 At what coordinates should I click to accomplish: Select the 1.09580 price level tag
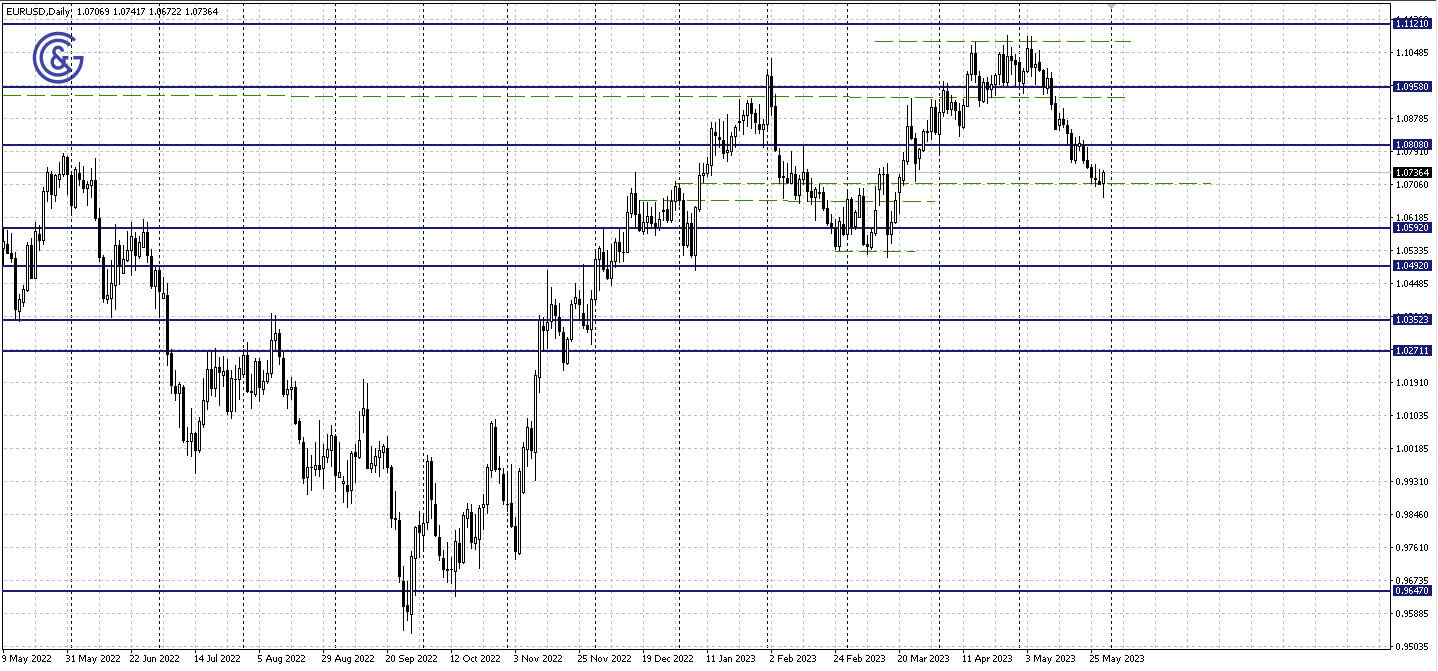(1413, 86)
